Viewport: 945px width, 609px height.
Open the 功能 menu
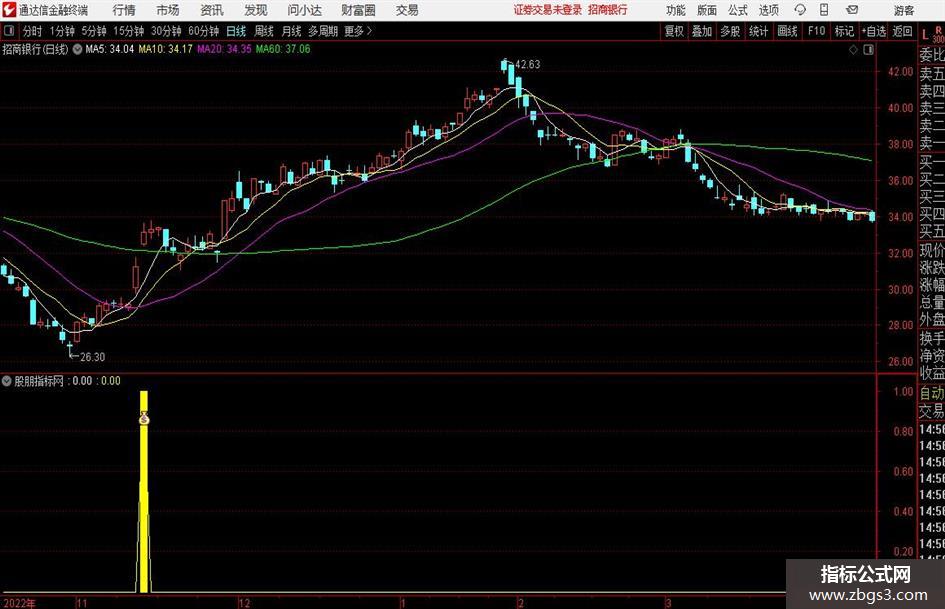click(676, 10)
